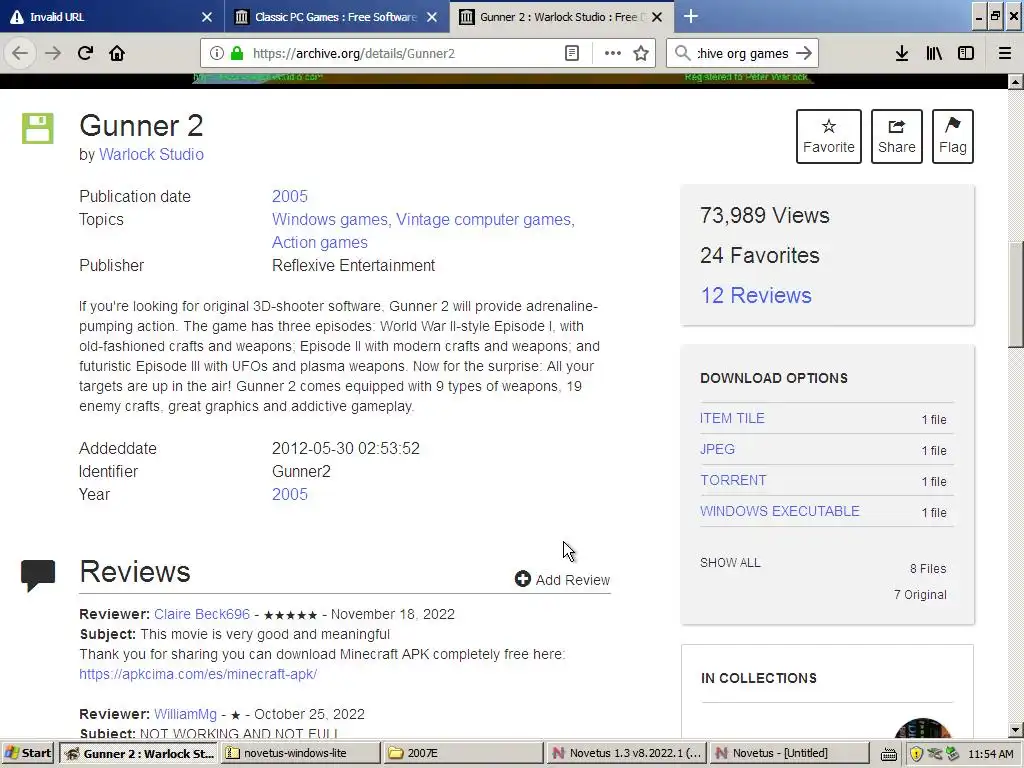Submit search with the go arrow
This screenshot has height=768, width=1024.
pos(805,53)
